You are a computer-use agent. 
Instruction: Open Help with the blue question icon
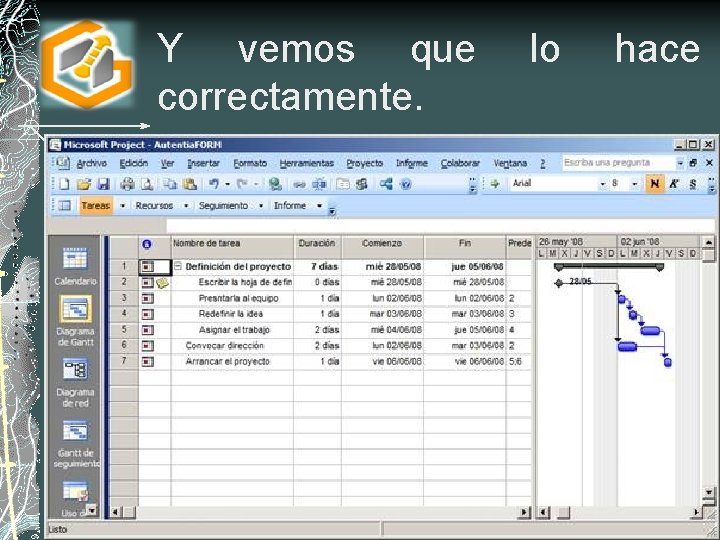(405, 185)
